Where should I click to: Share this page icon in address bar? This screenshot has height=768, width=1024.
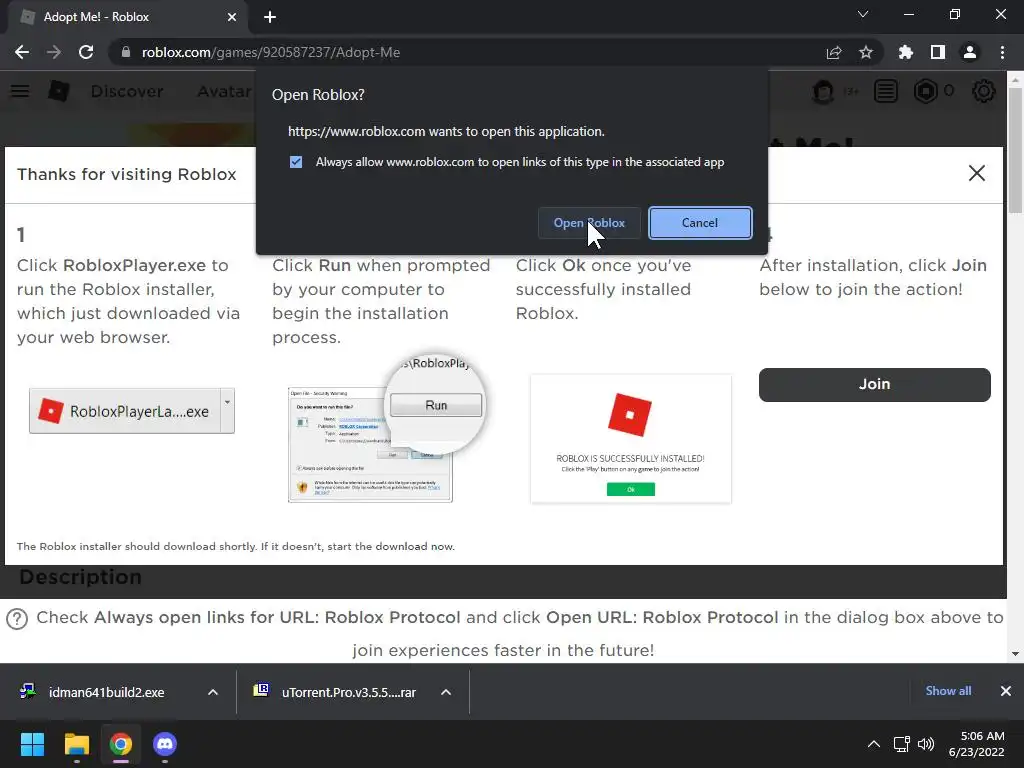tap(833, 52)
